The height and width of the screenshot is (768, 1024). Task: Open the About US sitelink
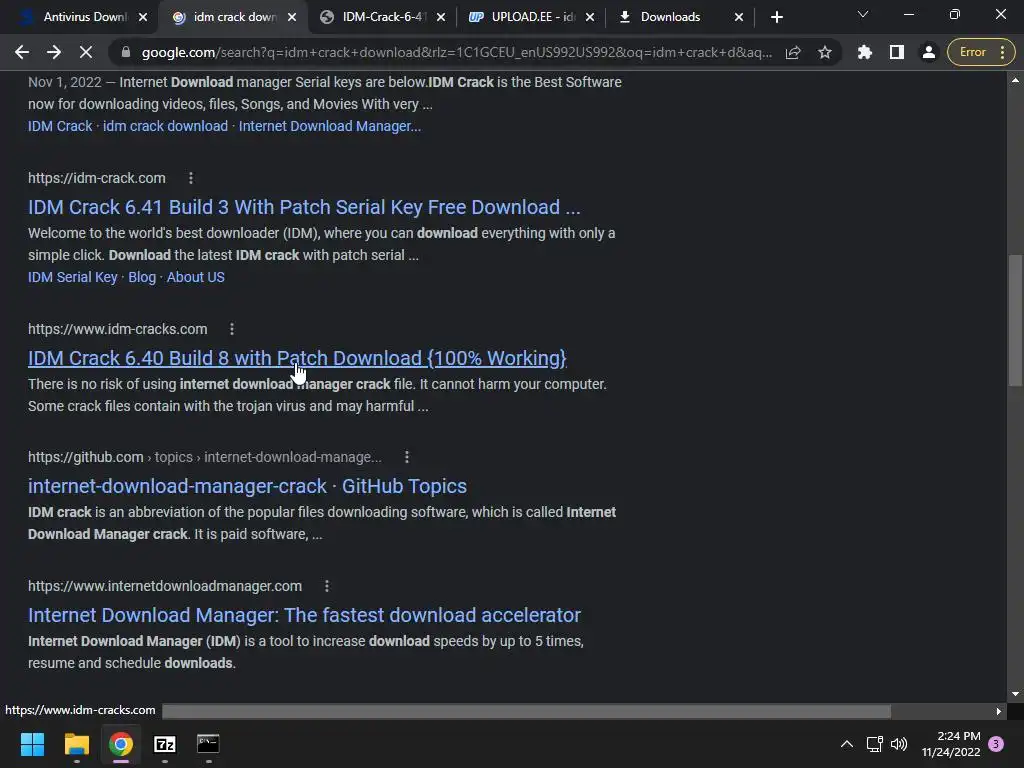tap(195, 277)
